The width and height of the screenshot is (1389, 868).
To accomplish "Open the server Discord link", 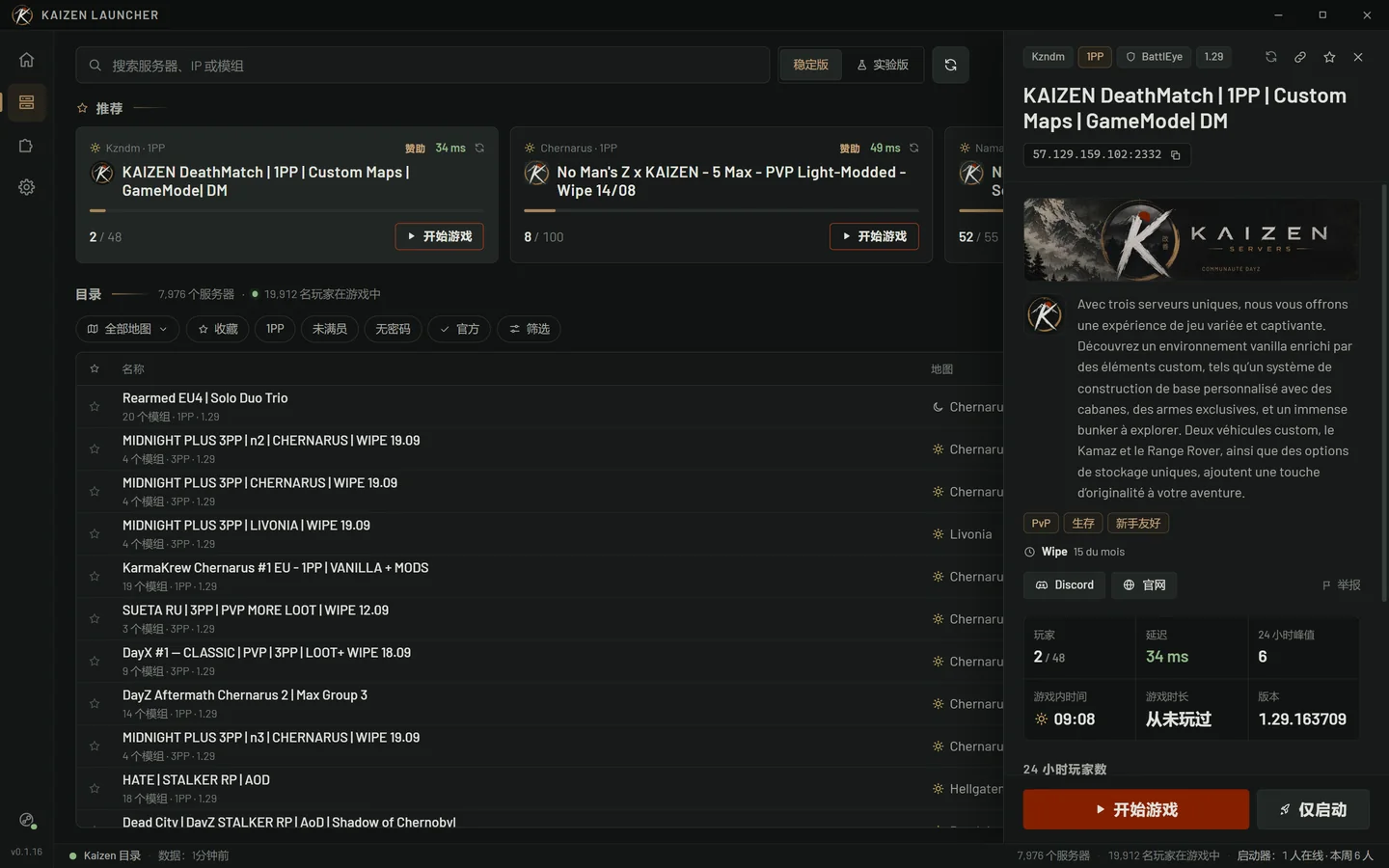I will coord(1065,585).
